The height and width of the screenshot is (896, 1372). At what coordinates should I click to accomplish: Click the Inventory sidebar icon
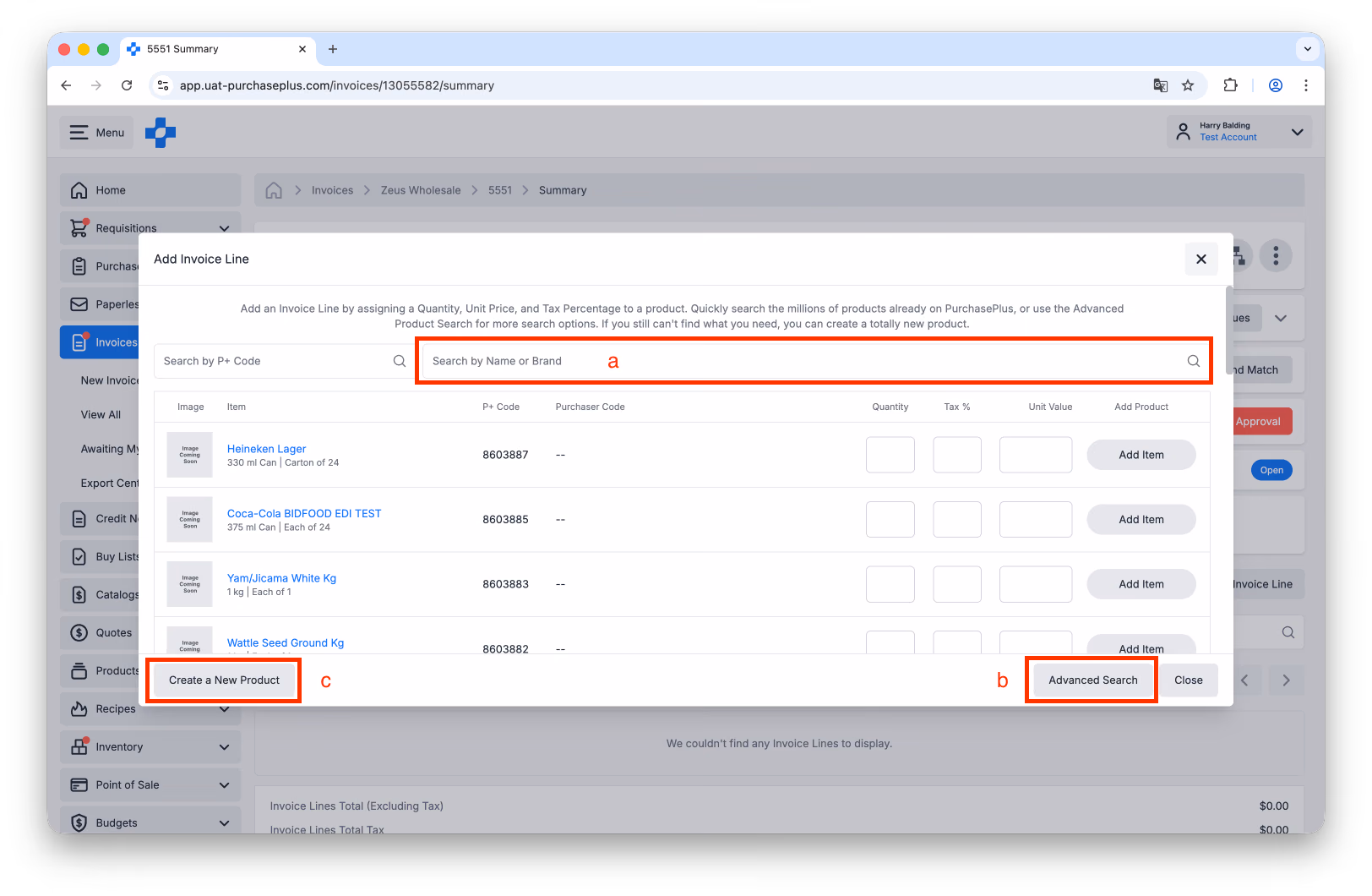[79, 746]
